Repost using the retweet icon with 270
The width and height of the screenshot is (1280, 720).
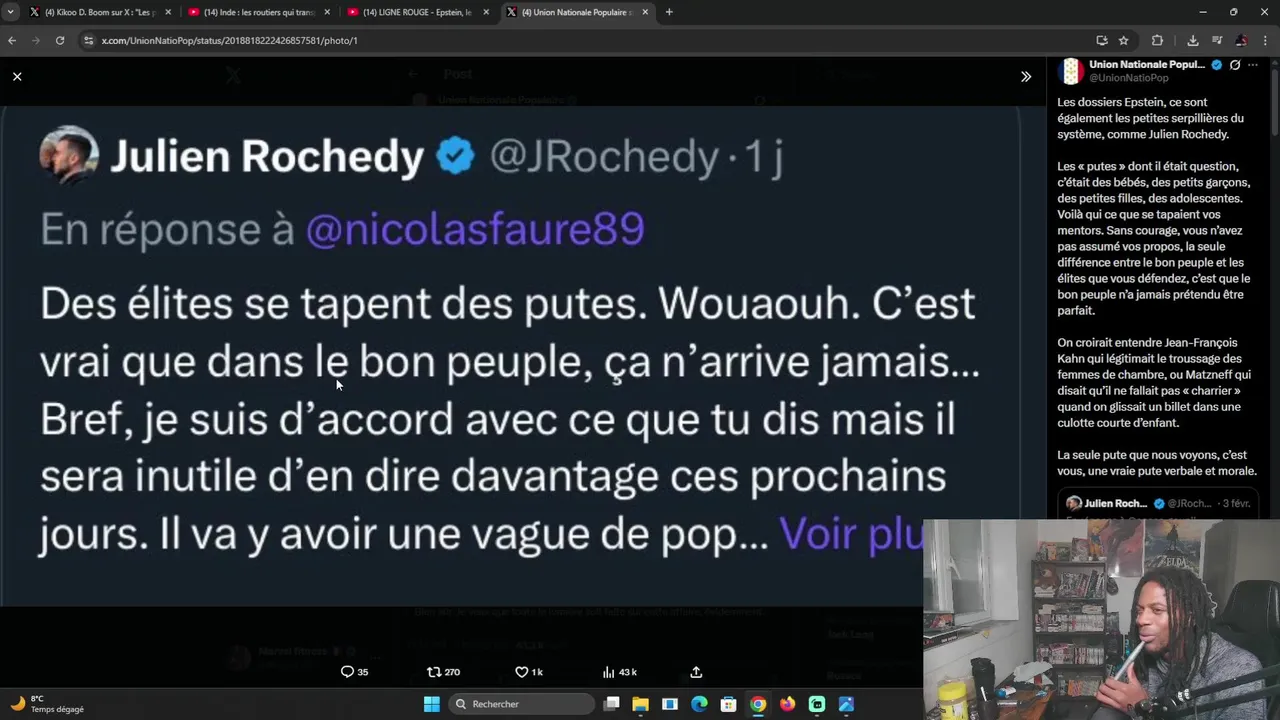coord(443,672)
